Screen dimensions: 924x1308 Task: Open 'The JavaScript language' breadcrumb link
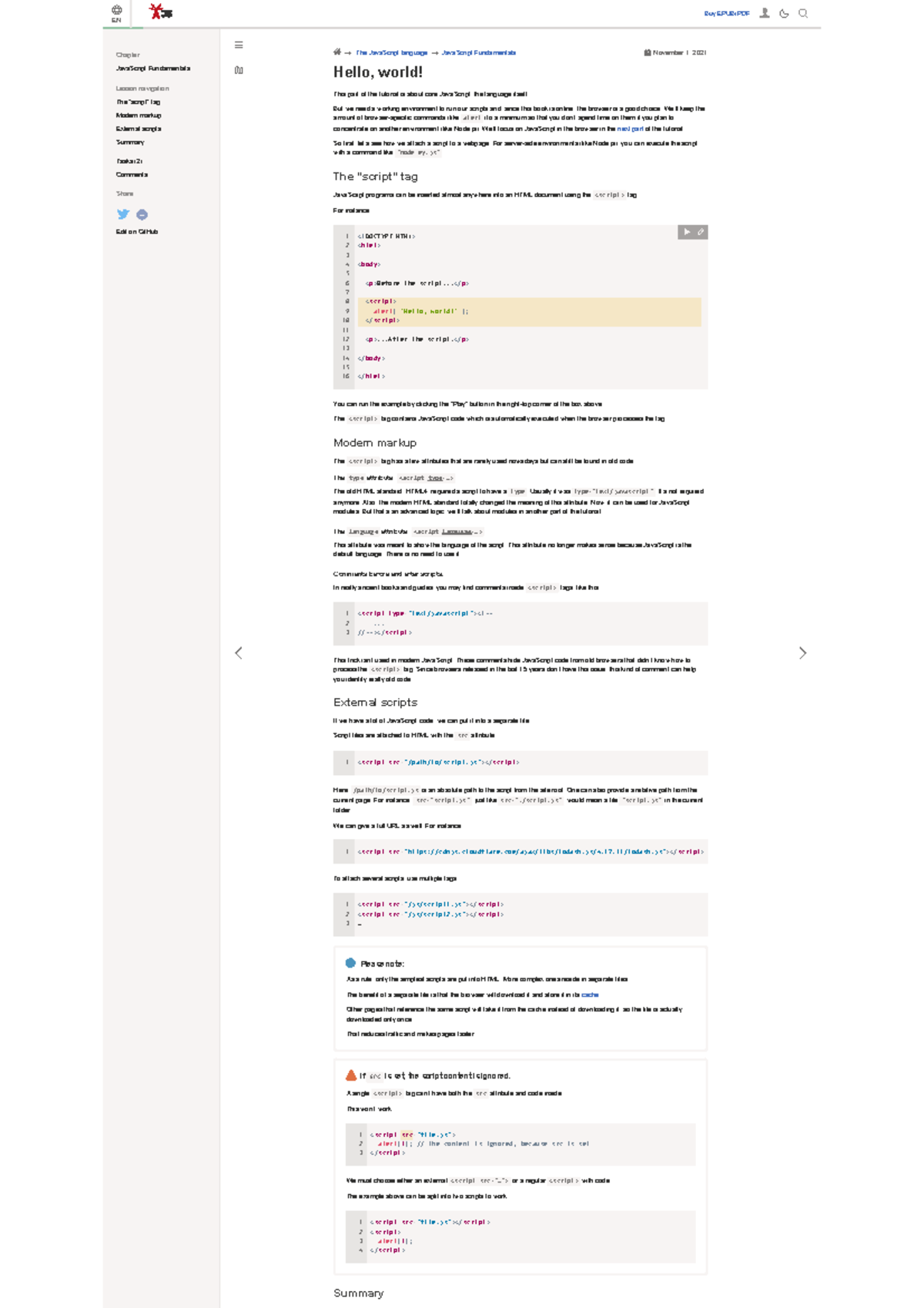(391, 53)
